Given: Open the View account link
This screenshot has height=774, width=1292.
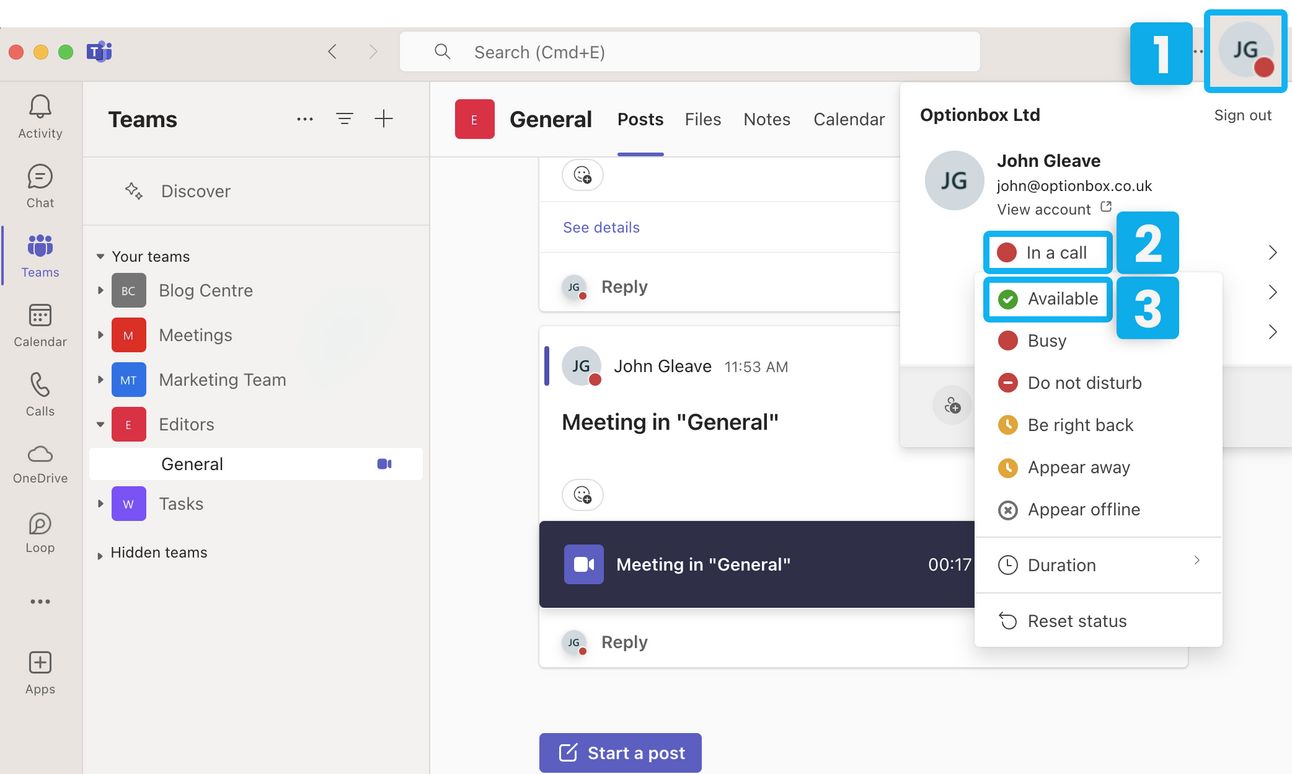Looking at the screenshot, I should (x=1054, y=209).
